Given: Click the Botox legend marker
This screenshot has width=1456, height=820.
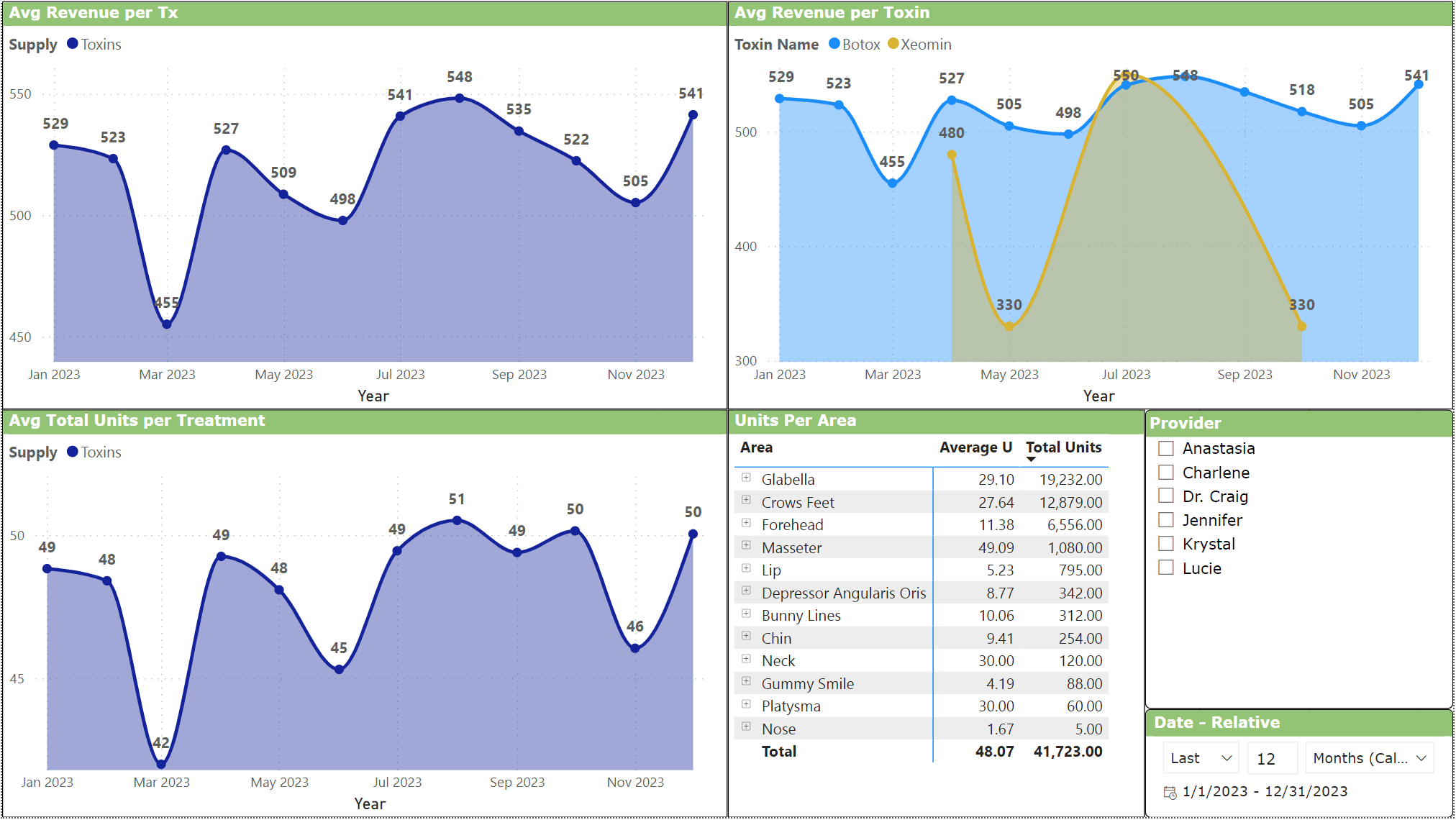Looking at the screenshot, I should [x=834, y=44].
